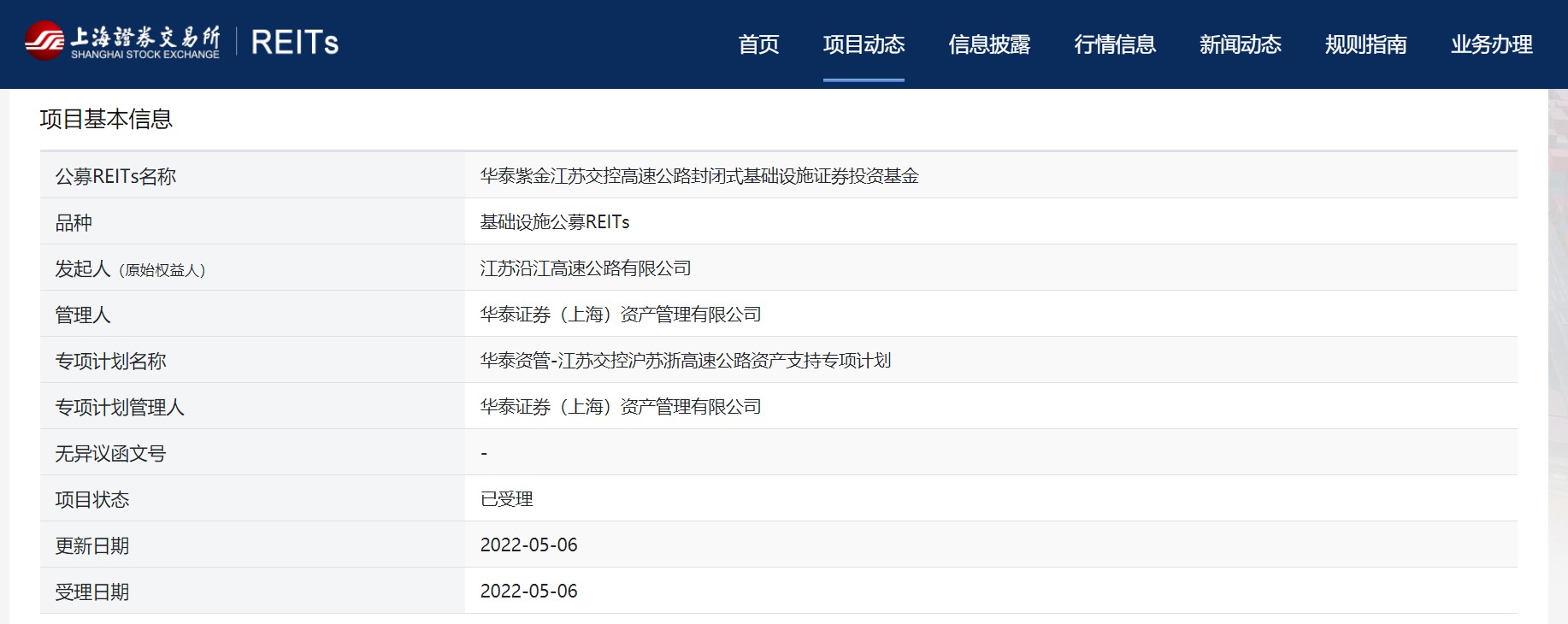The height and width of the screenshot is (624, 1568).
Task: Open the 新闻动态 menu item
Action: [1241, 44]
